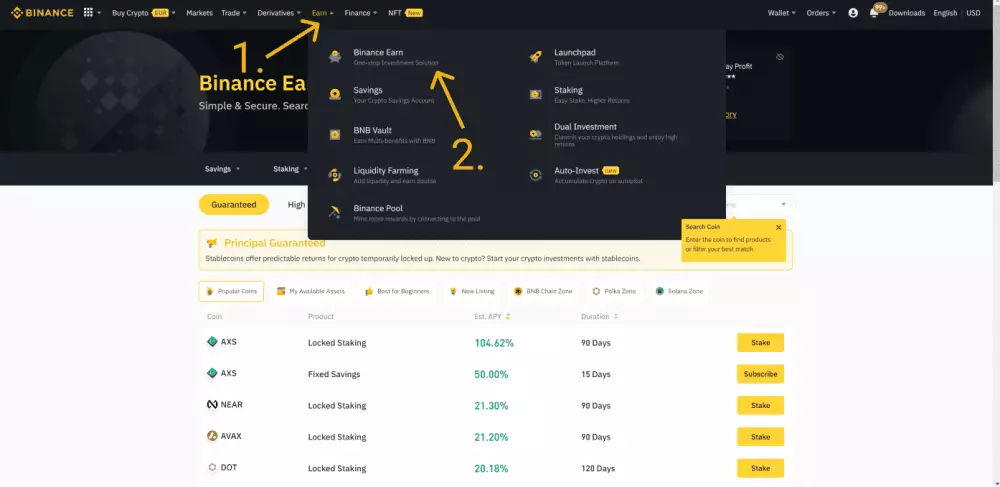Image resolution: width=1000 pixels, height=487 pixels.
Task: Click the NEAR coin icon
Action: coord(212,405)
